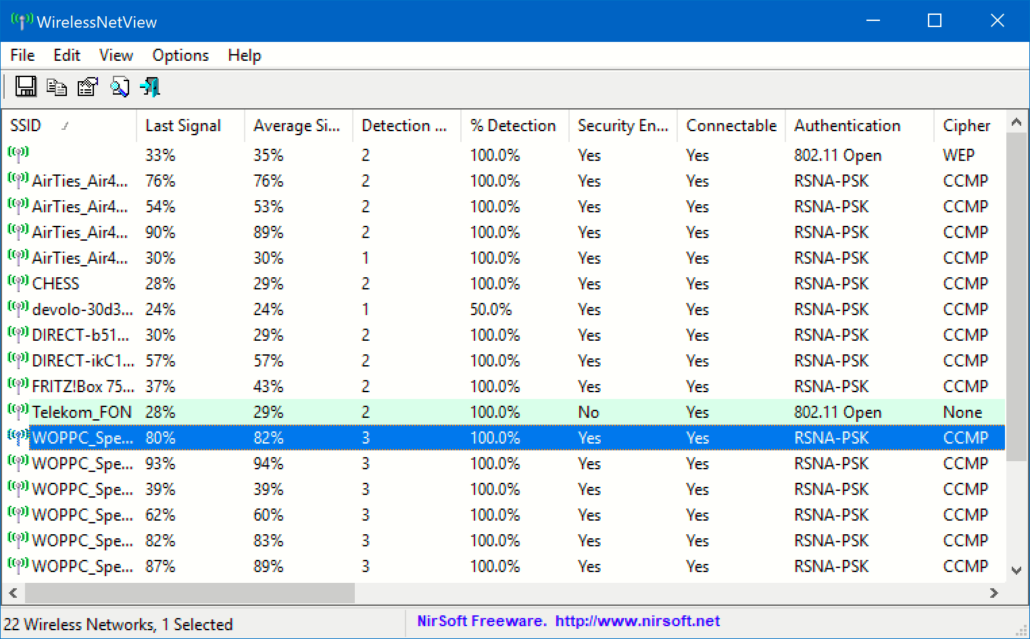Image resolution: width=1030 pixels, height=639 pixels.
Task: Click the wireless icon beside Telekom_FON
Action: [18, 411]
